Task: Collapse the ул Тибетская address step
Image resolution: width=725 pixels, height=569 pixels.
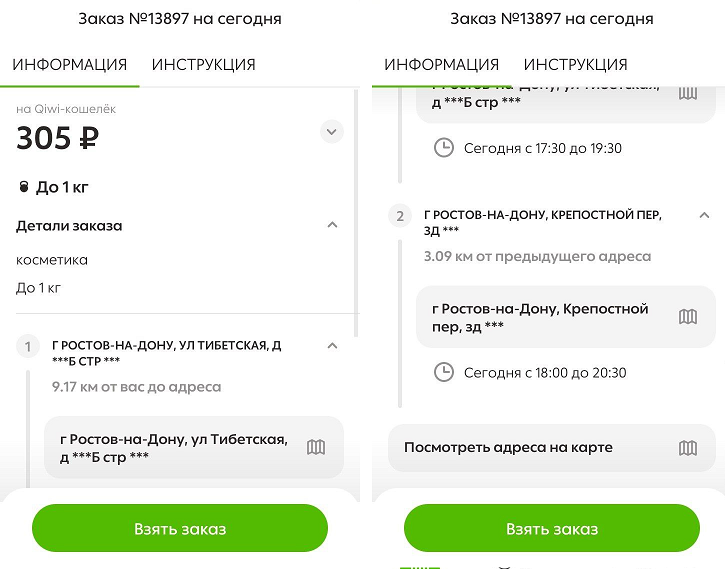Action: (333, 346)
